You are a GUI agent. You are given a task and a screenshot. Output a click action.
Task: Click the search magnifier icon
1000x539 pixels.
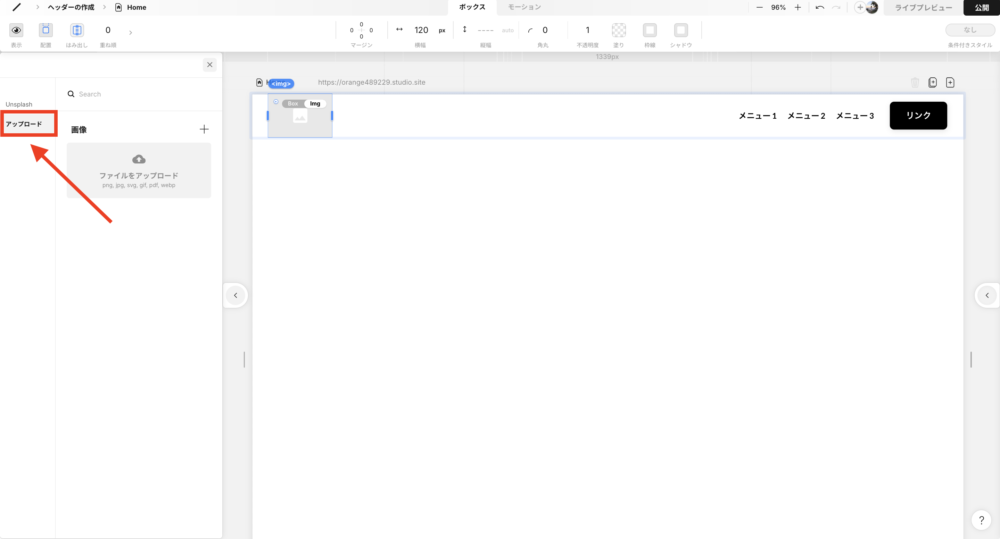71,94
